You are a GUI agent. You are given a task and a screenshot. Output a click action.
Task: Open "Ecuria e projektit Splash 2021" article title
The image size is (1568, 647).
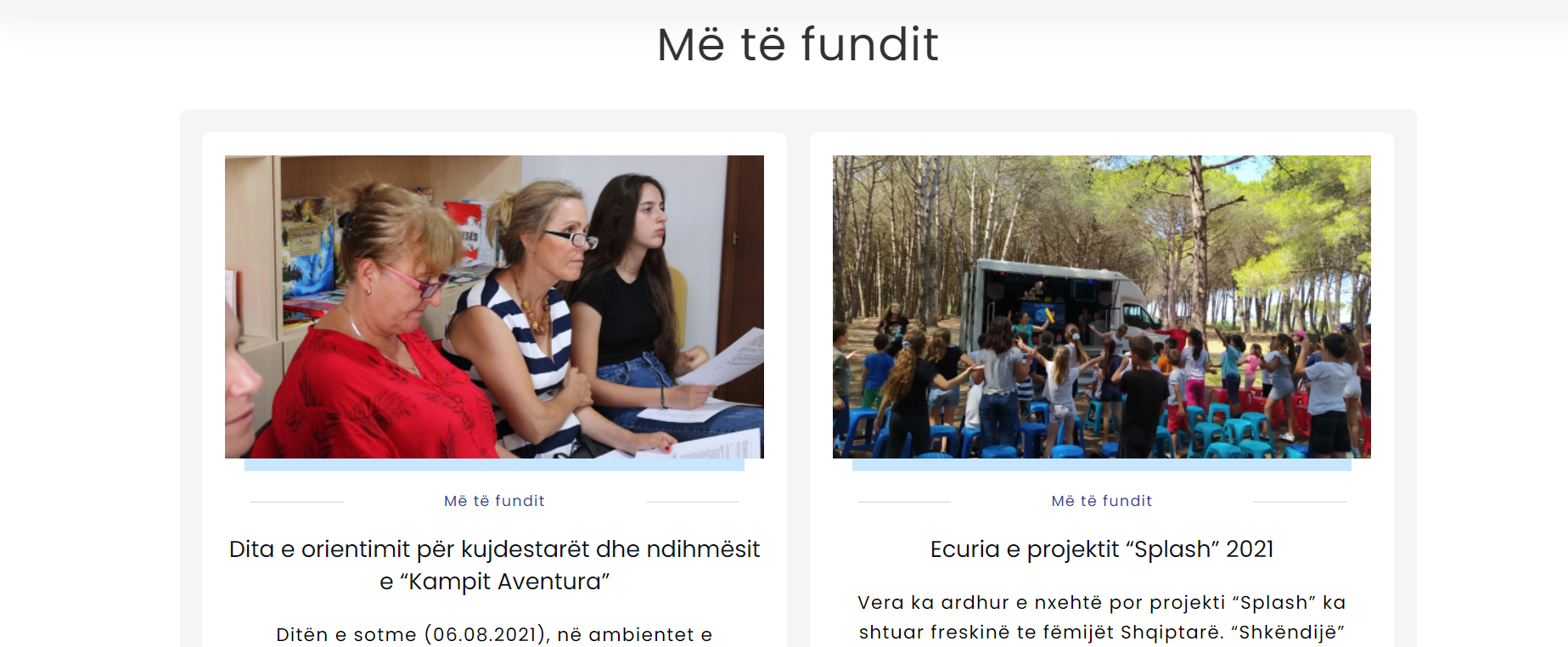(x=1102, y=549)
